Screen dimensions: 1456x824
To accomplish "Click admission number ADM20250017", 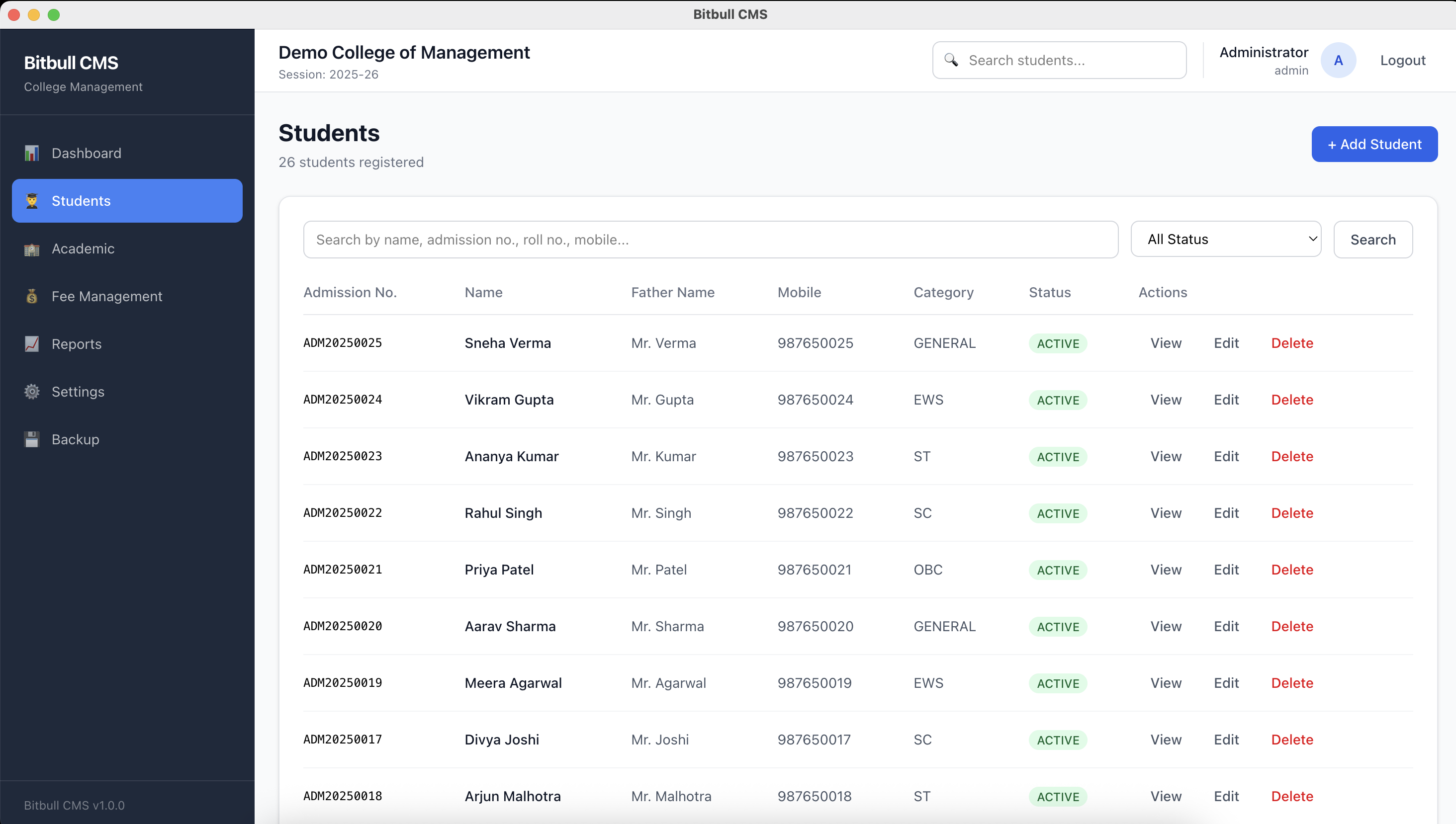I will coord(343,739).
